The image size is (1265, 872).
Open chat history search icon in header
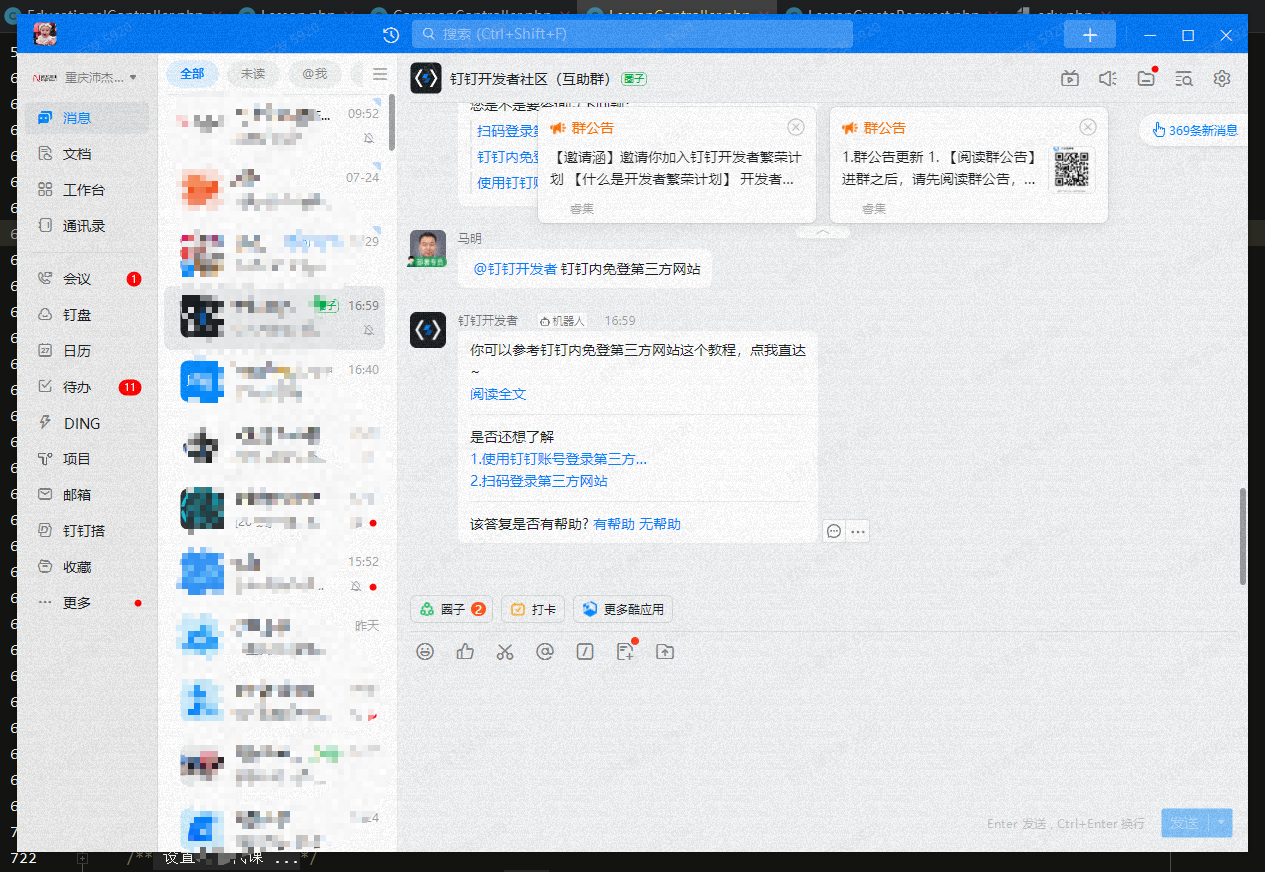(1184, 78)
